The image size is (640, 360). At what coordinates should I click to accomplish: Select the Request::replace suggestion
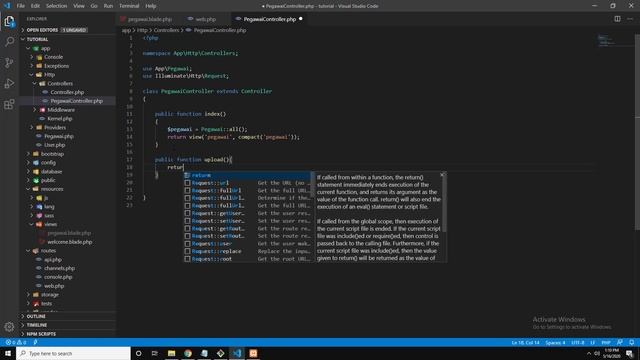[247, 251]
